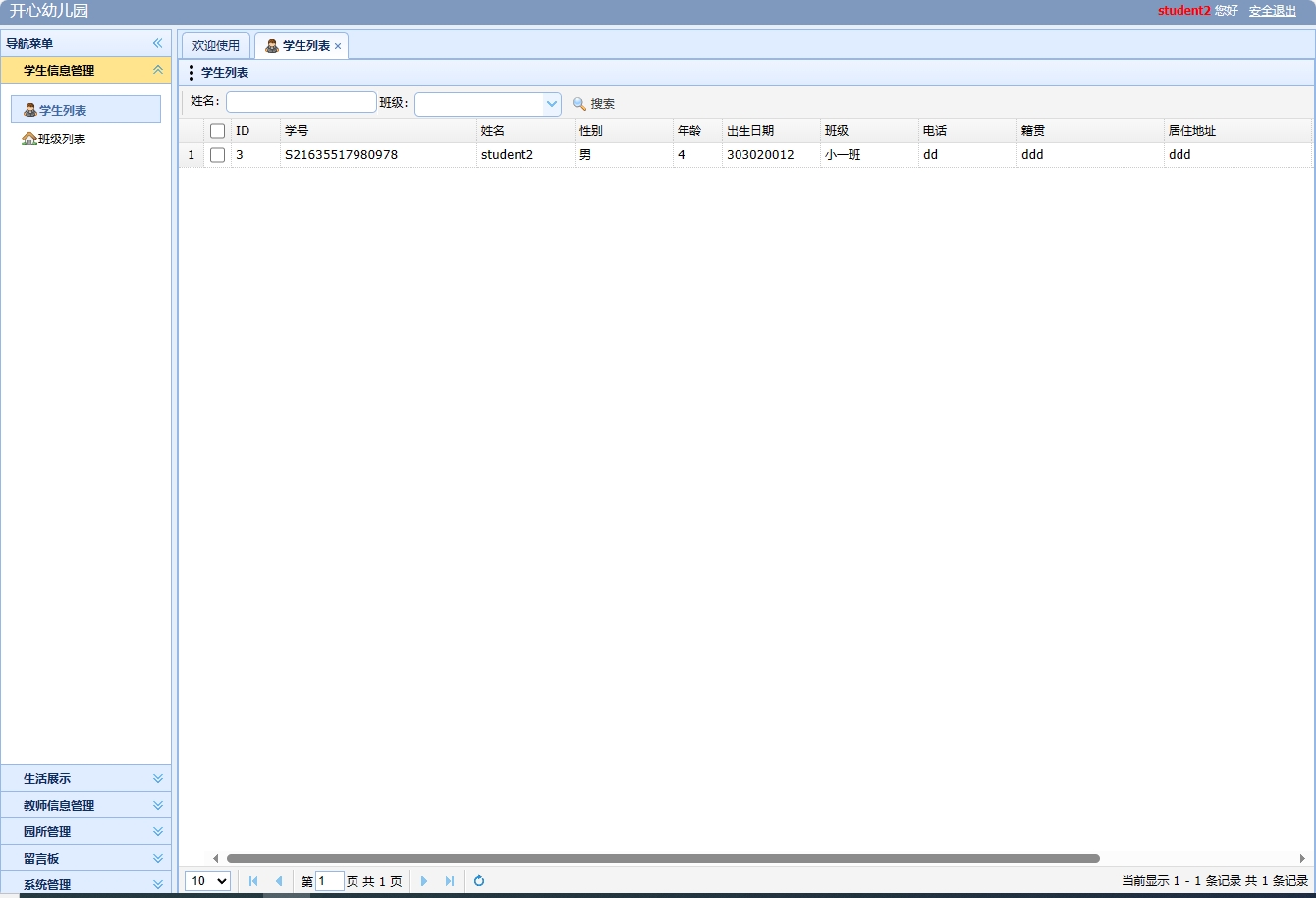Screen dimensions: 1316x898
Task: Collapse the 学生信息管理 section
Action: (x=157, y=70)
